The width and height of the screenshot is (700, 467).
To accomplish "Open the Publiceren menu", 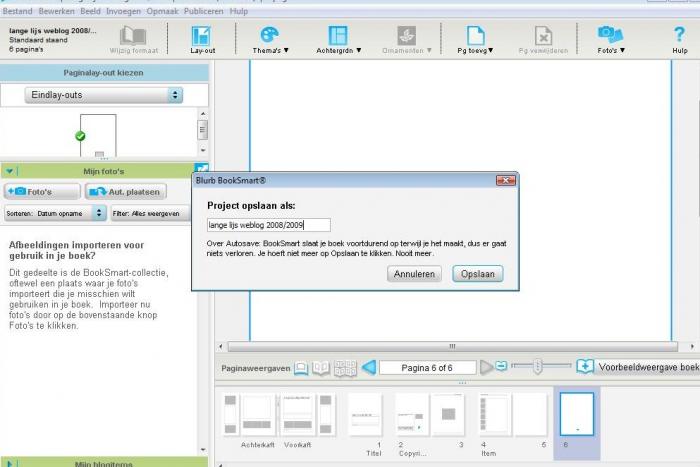I will coord(204,11).
